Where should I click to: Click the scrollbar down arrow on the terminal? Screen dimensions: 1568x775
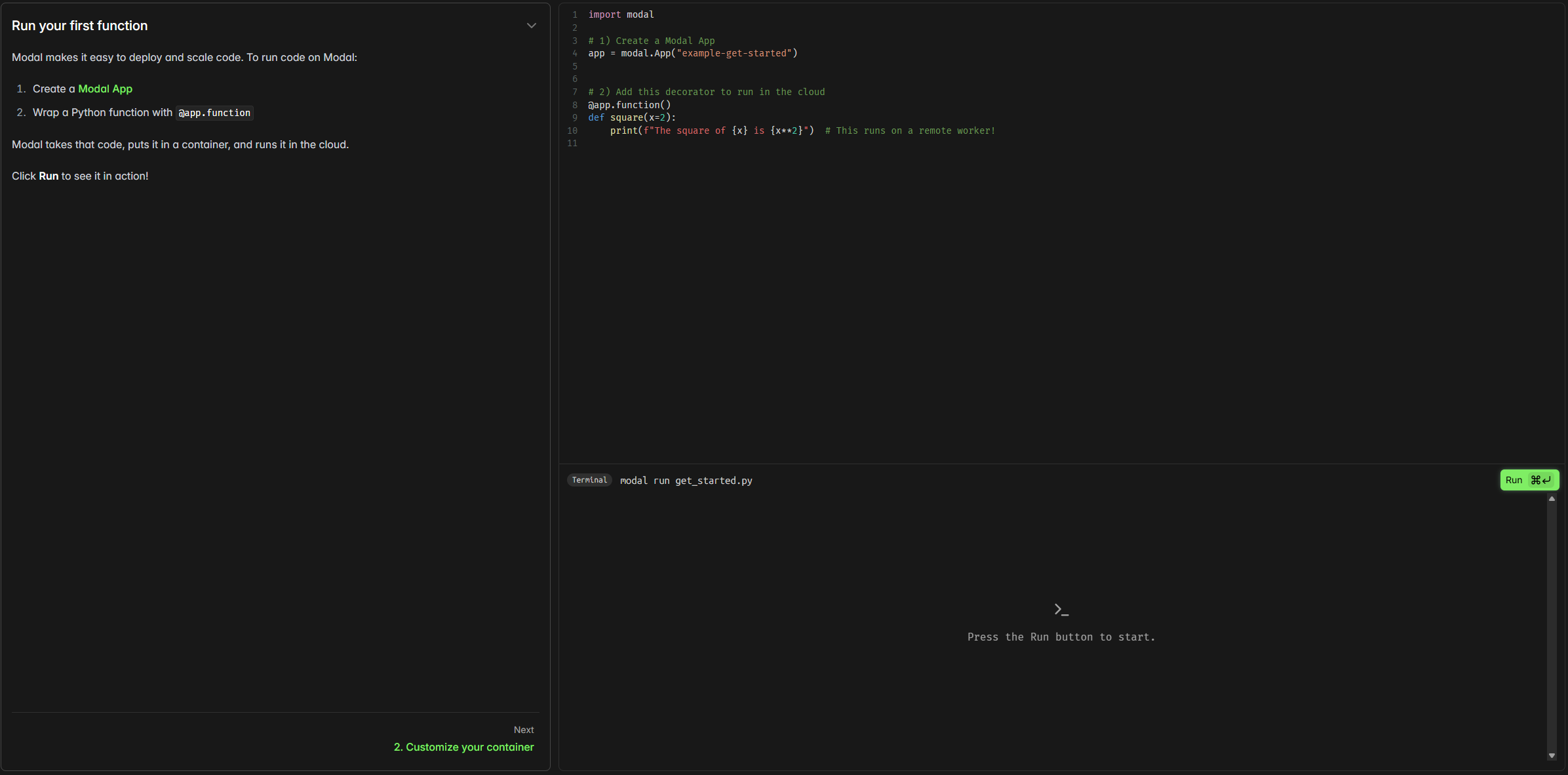click(x=1552, y=755)
